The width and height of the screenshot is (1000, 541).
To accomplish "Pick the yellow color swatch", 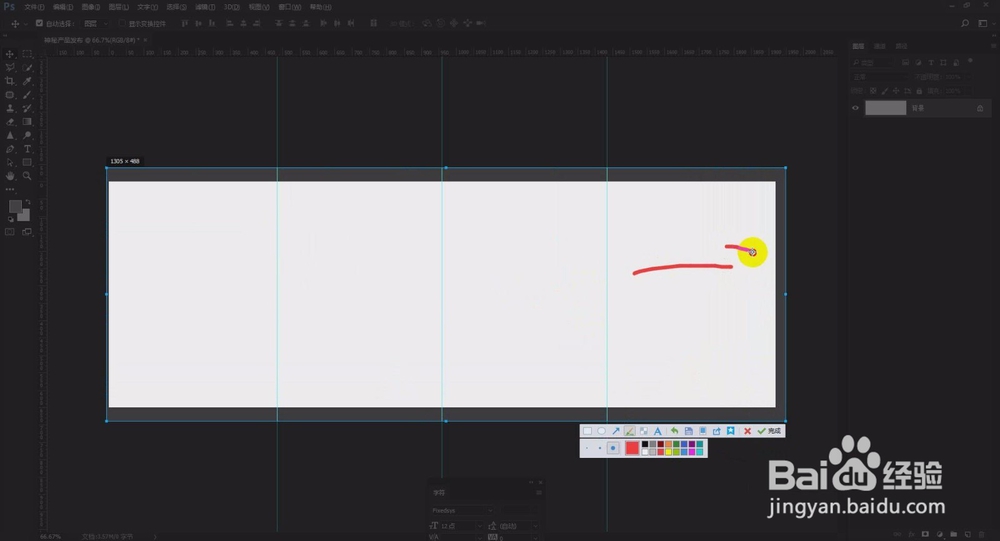I will coord(668,452).
